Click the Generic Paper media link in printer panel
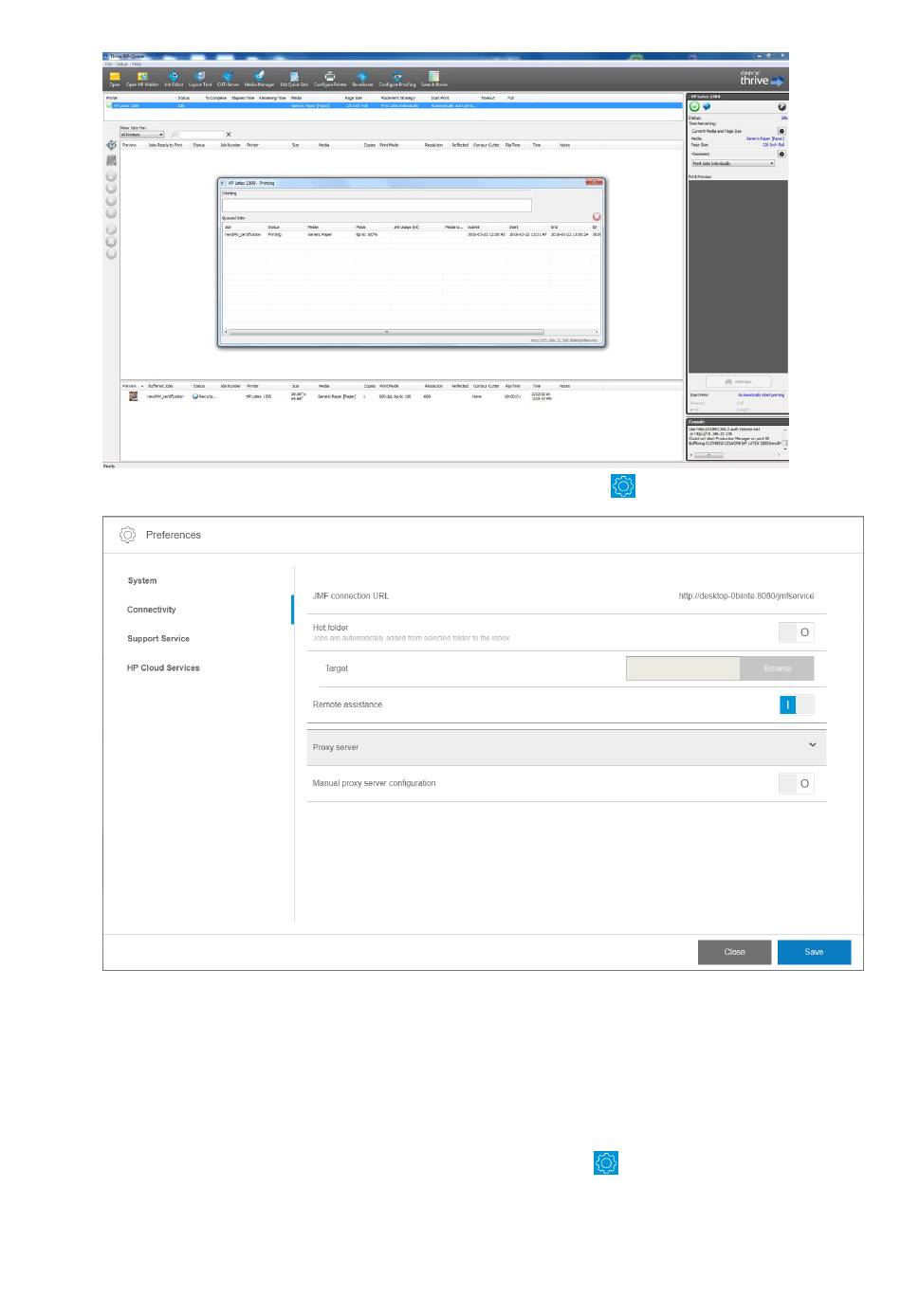Viewport: 901px width, 1316px height. click(765, 138)
